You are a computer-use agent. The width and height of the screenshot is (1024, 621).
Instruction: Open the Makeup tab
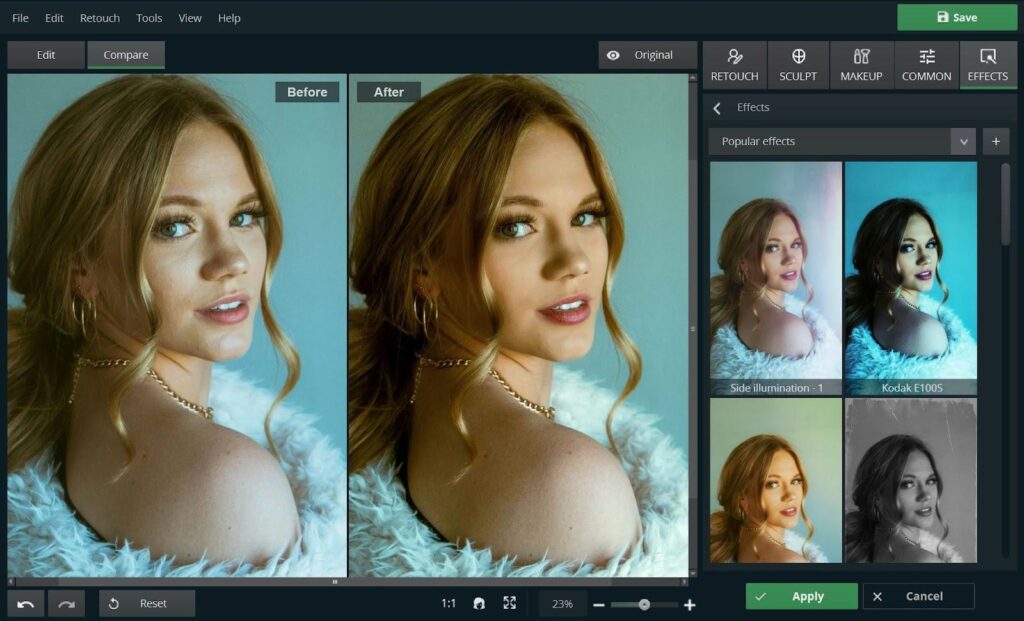coord(861,65)
